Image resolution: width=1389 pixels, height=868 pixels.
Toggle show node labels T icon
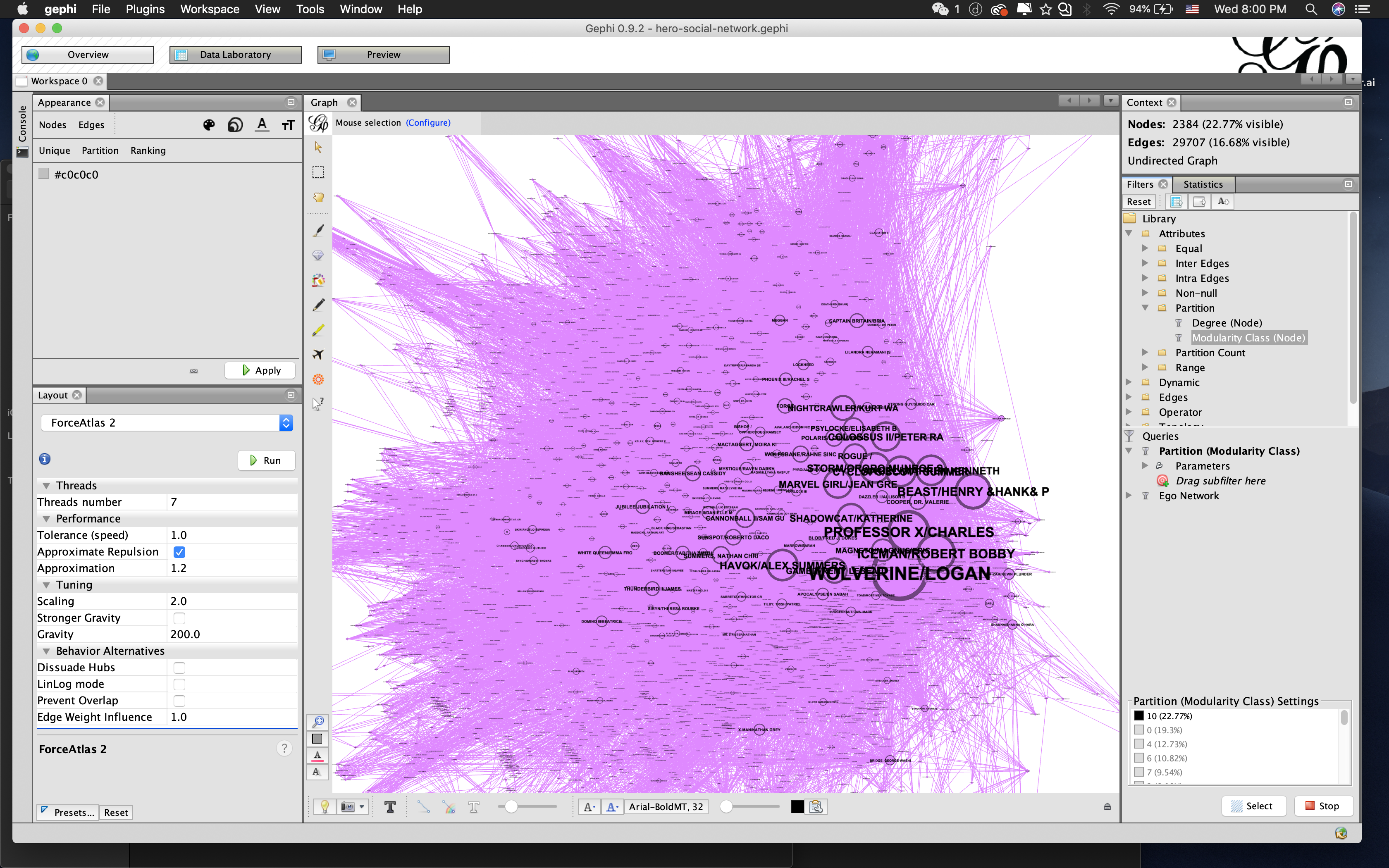390,806
